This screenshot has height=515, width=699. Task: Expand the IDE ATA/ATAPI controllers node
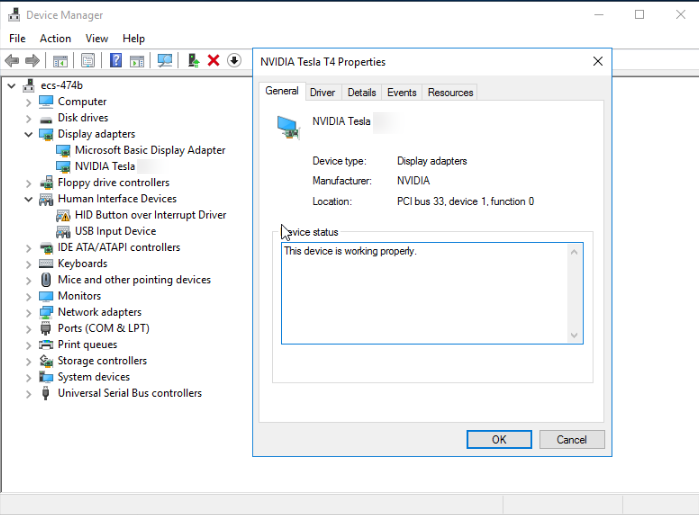point(29,248)
